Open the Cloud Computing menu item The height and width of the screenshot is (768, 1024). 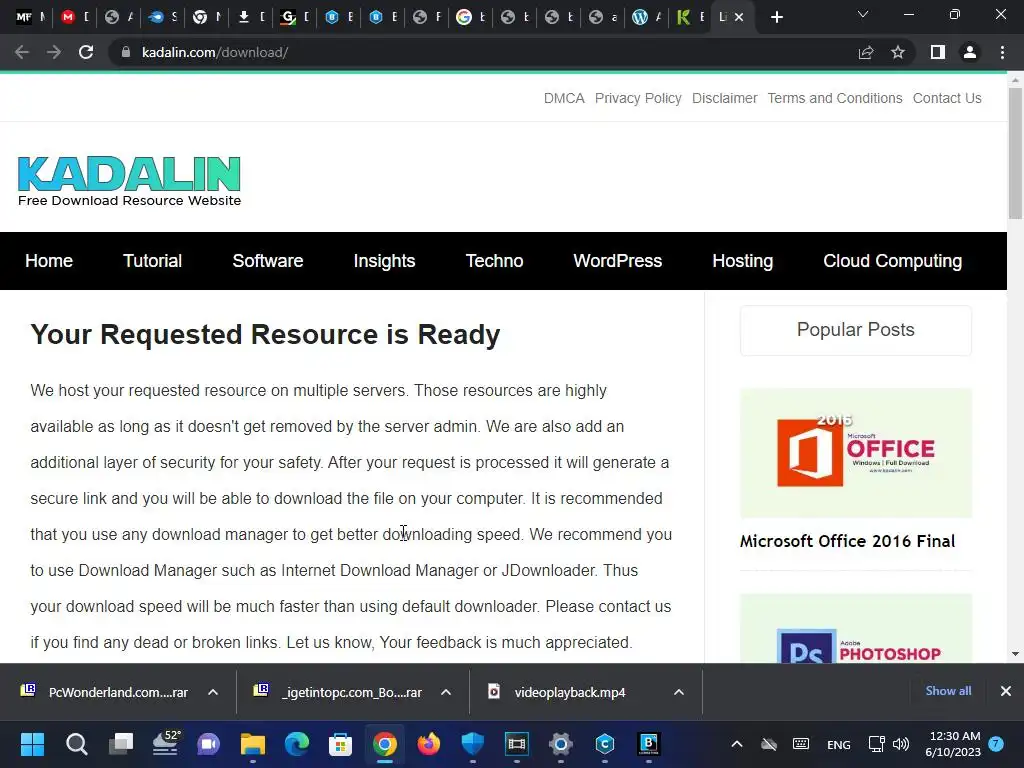pos(892,261)
